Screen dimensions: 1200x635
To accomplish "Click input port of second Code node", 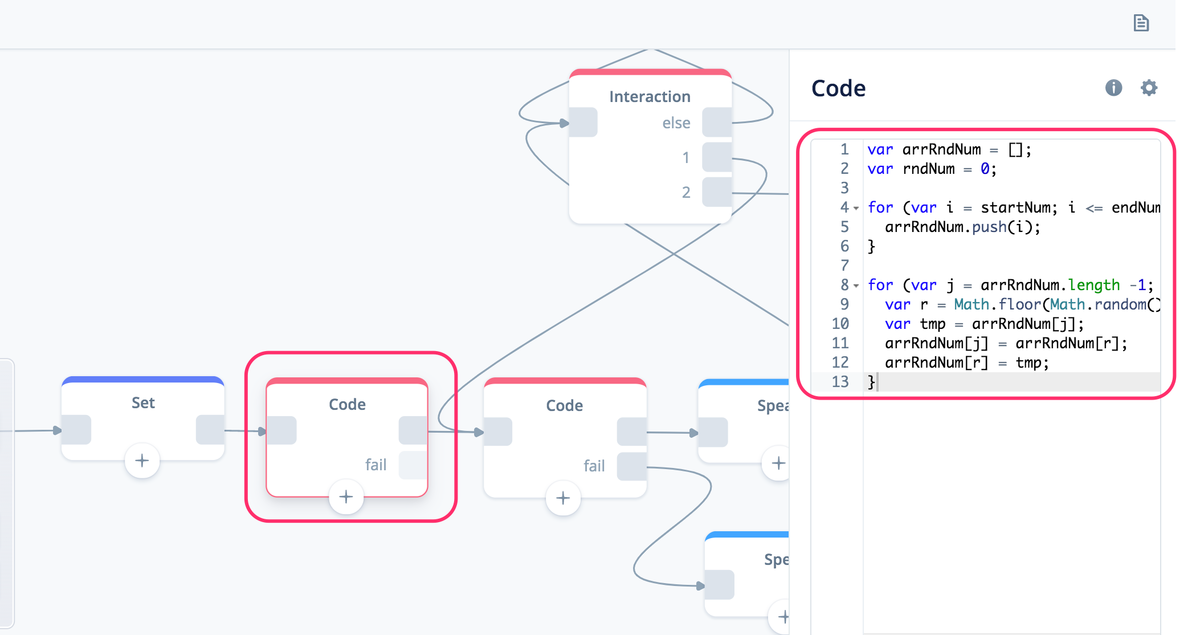I will [498, 432].
